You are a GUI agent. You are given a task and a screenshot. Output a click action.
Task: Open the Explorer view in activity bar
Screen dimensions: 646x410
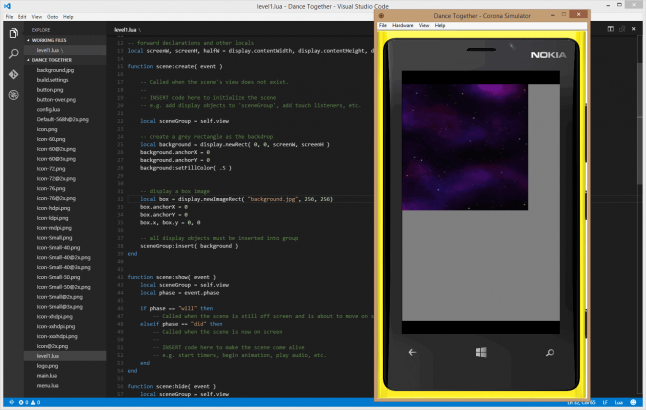13,34
